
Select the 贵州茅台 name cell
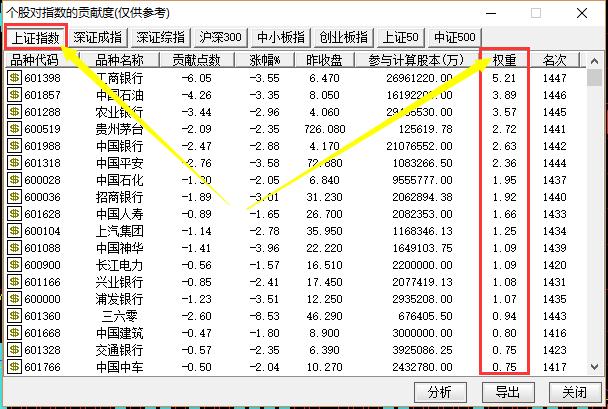pyautogui.click(x=119, y=129)
